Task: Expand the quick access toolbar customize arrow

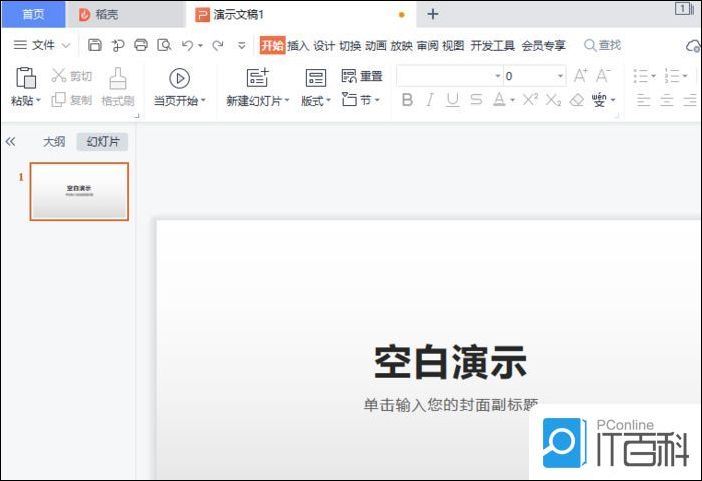Action: coord(241,45)
